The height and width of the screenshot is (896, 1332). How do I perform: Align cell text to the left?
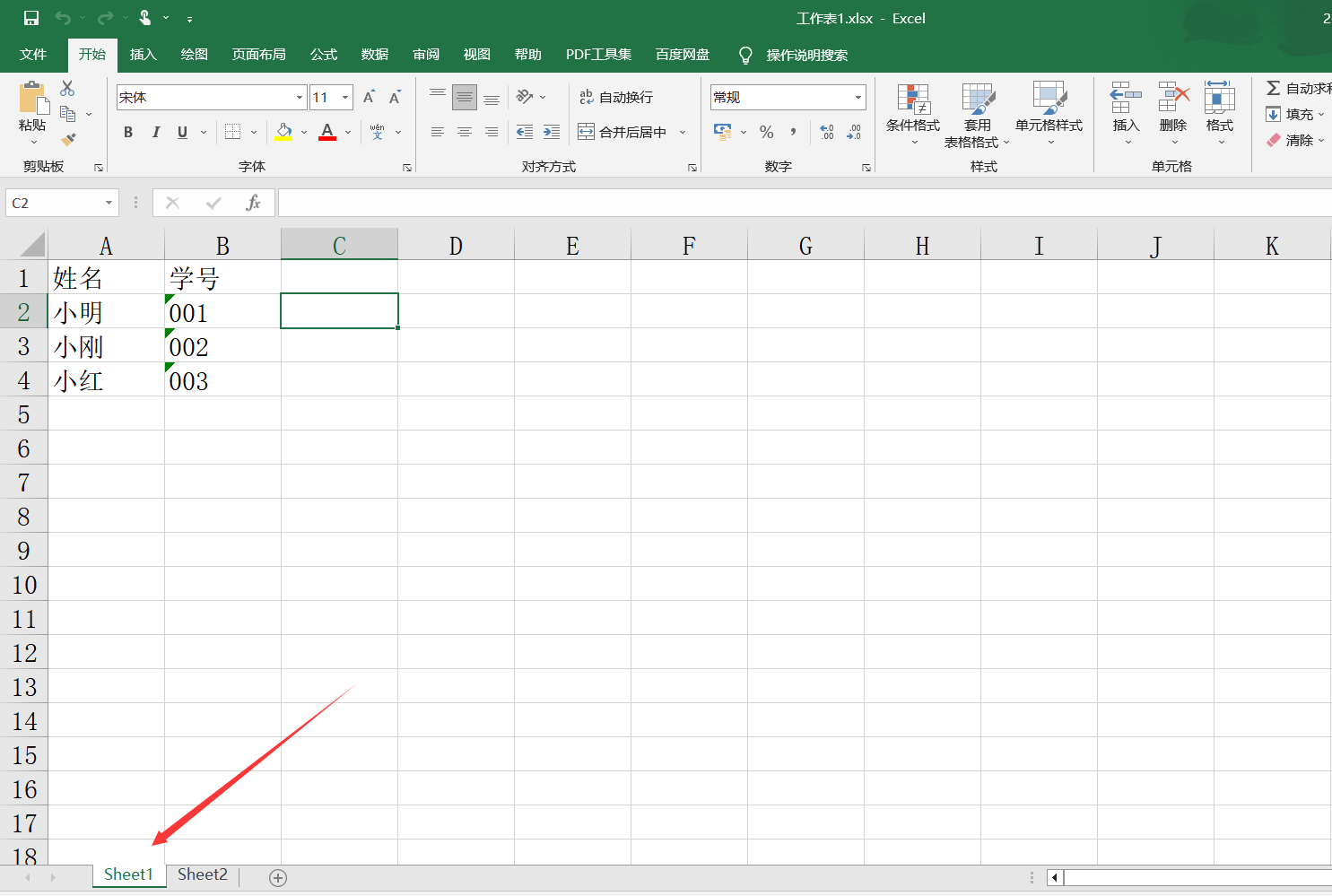(438, 132)
